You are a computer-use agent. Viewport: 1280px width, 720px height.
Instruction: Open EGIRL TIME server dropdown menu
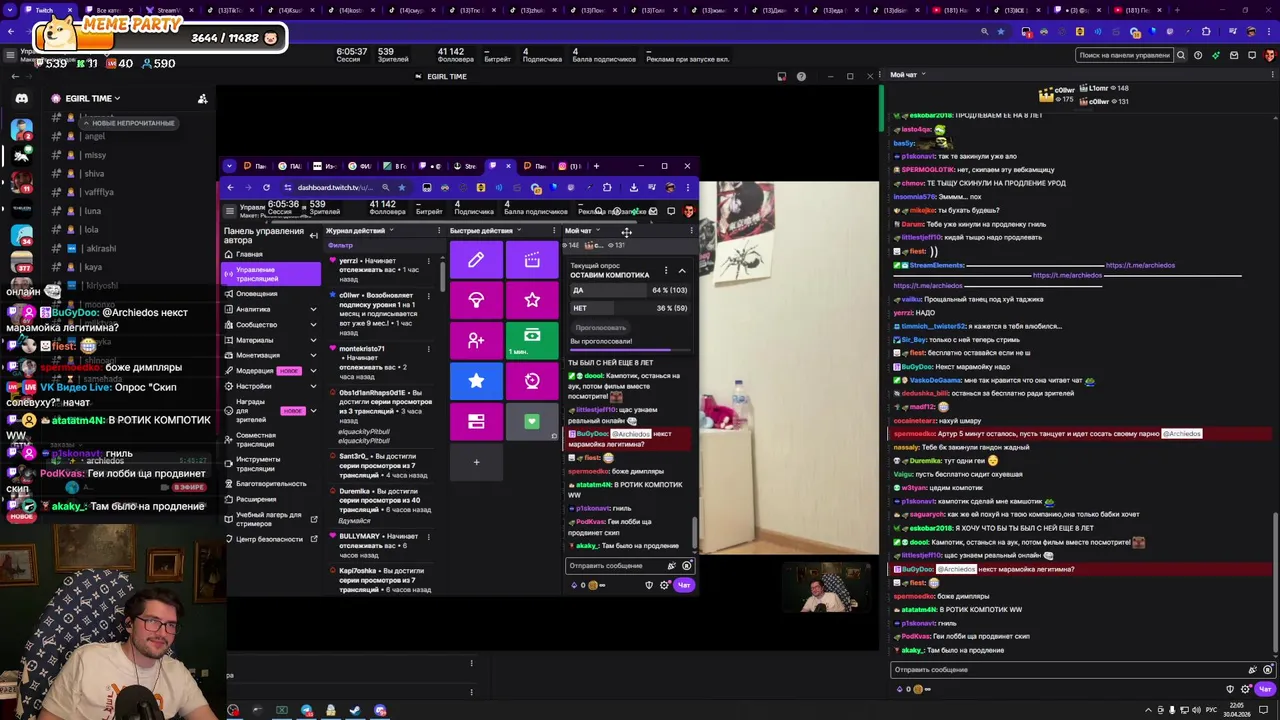pyautogui.click(x=92, y=99)
